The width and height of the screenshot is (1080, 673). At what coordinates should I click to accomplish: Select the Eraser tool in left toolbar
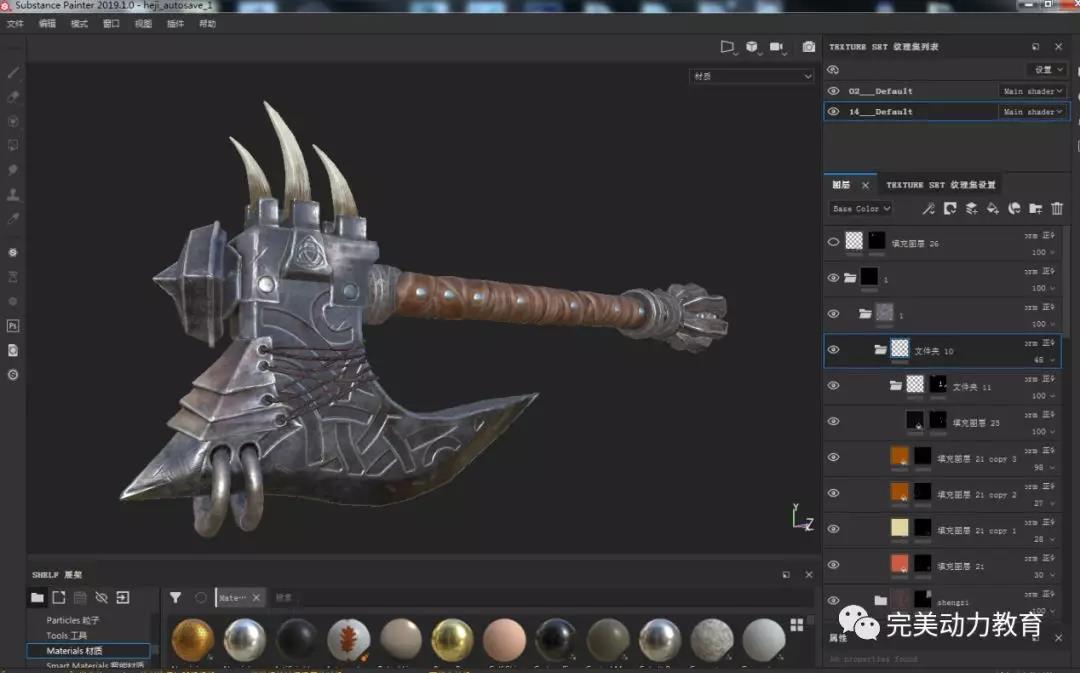click(x=13, y=97)
